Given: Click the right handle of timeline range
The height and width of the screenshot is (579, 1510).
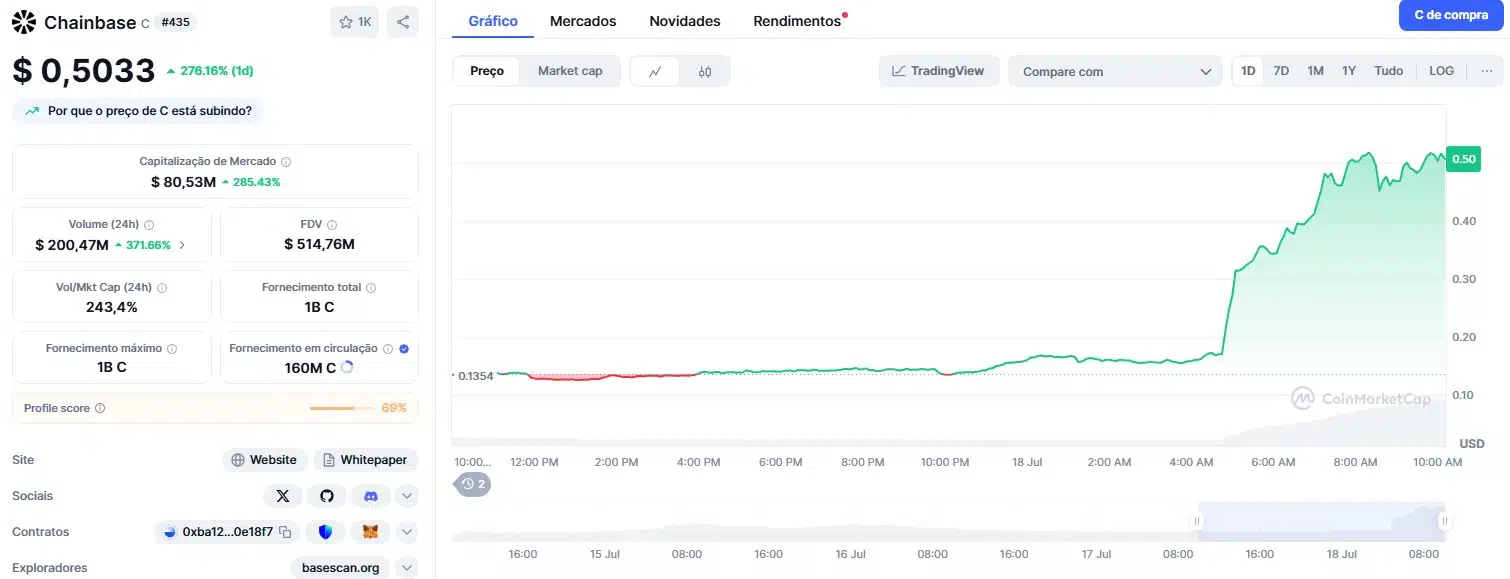Looking at the screenshot, I should click(1444, 521).
